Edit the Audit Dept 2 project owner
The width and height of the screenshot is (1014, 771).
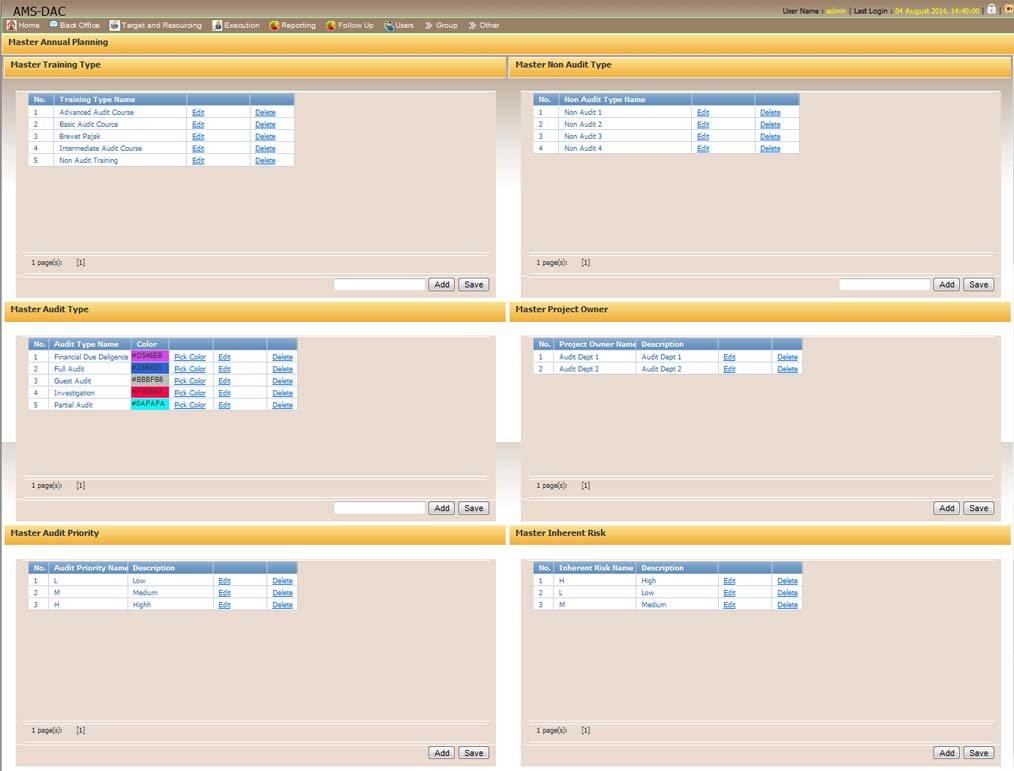click(x=729, y=369)
